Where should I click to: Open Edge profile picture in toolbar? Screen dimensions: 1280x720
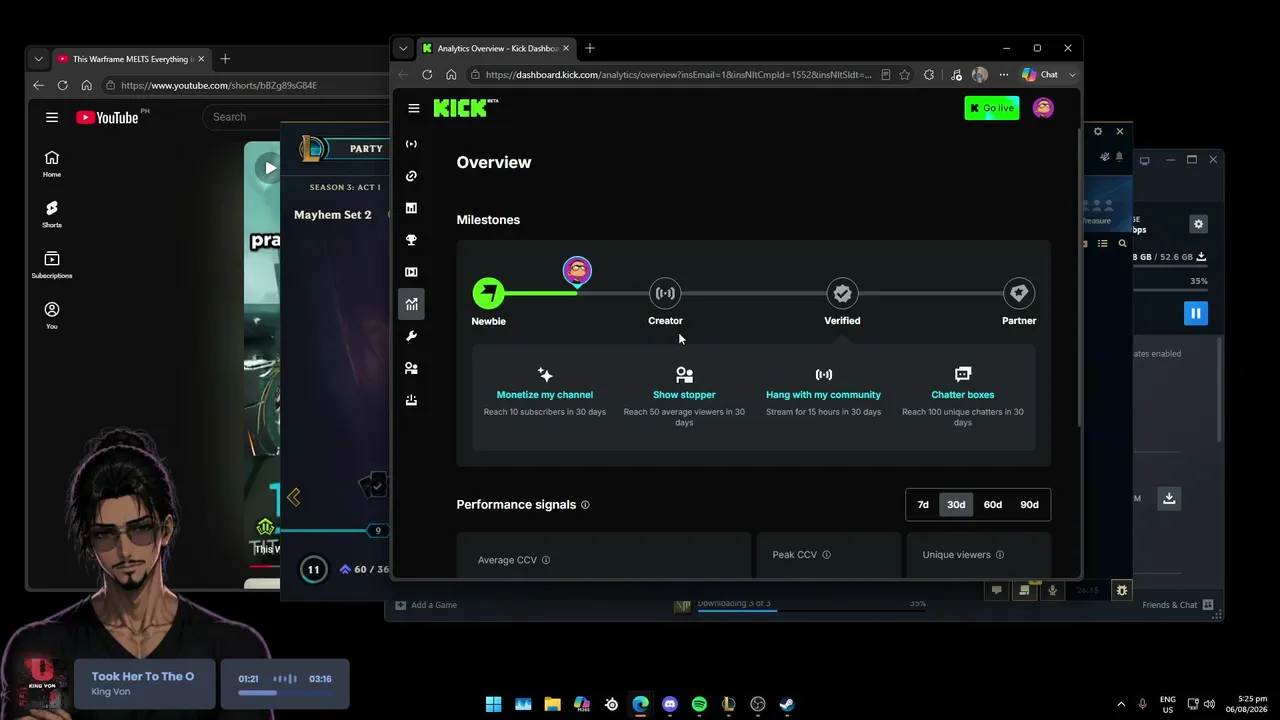(980, 75)
